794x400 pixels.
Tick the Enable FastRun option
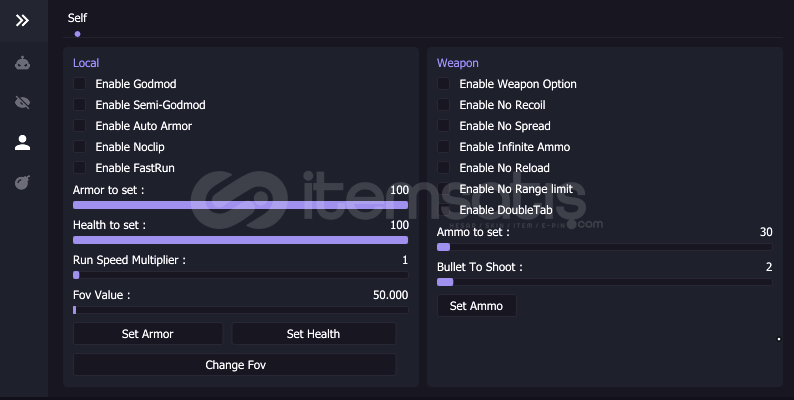tap(80, 168)
